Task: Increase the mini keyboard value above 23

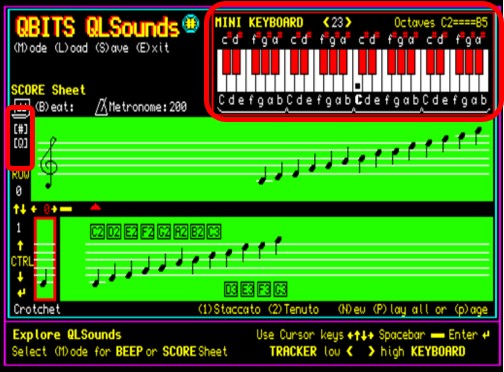Action: pyautogui.click(x=348, y=23)
